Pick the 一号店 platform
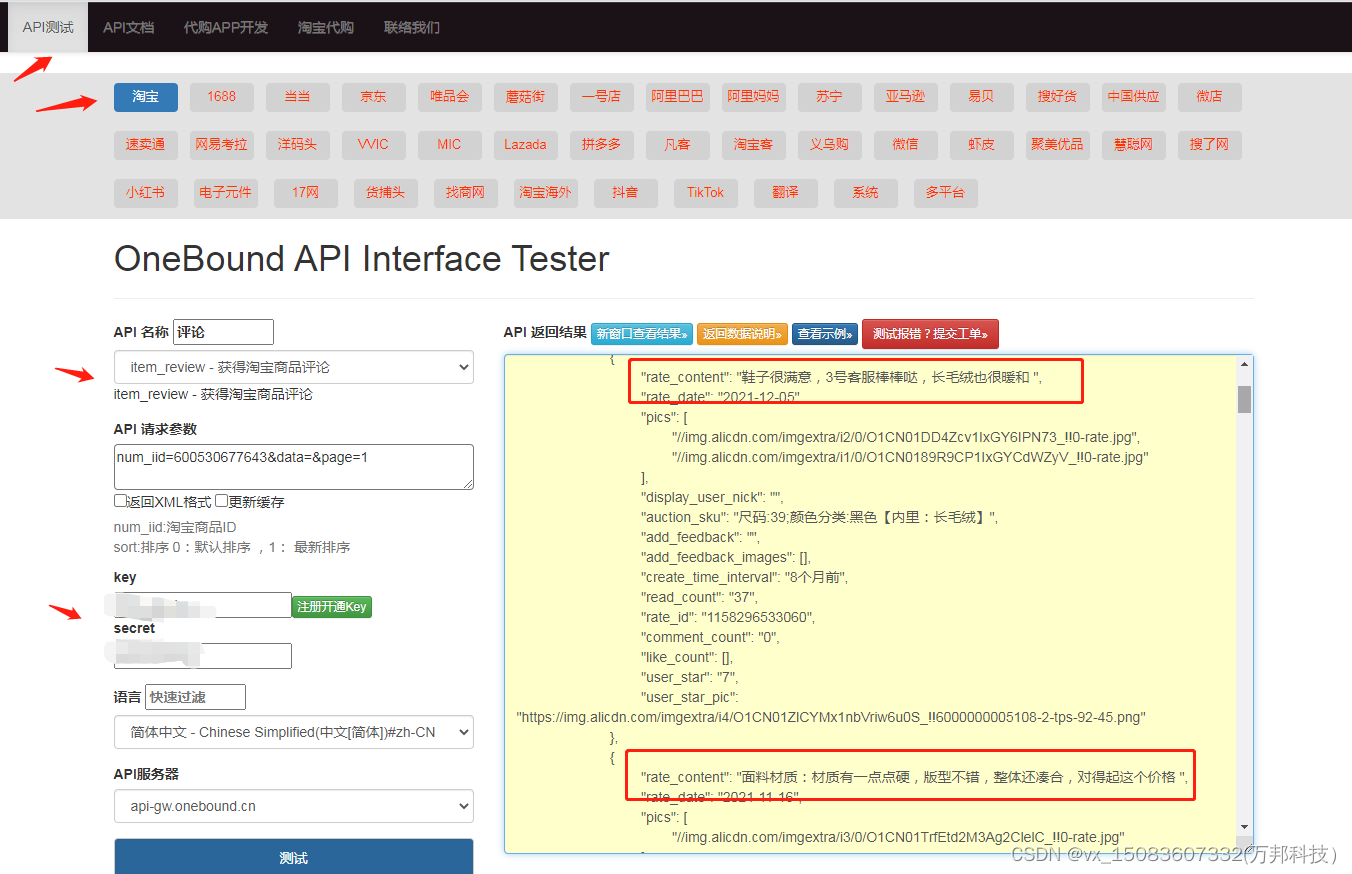1352x874 pixels. click(x=602, y=97)
